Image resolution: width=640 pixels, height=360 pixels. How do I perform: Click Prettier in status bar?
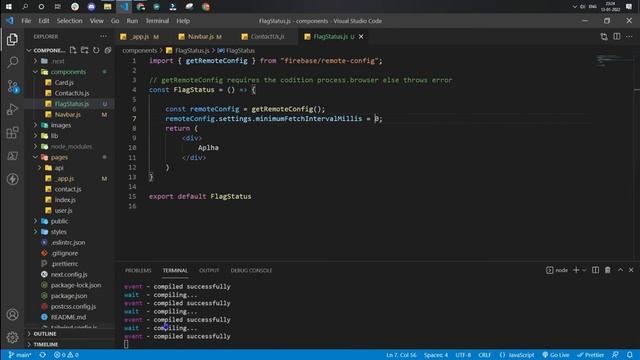click(x=590, y=355)
